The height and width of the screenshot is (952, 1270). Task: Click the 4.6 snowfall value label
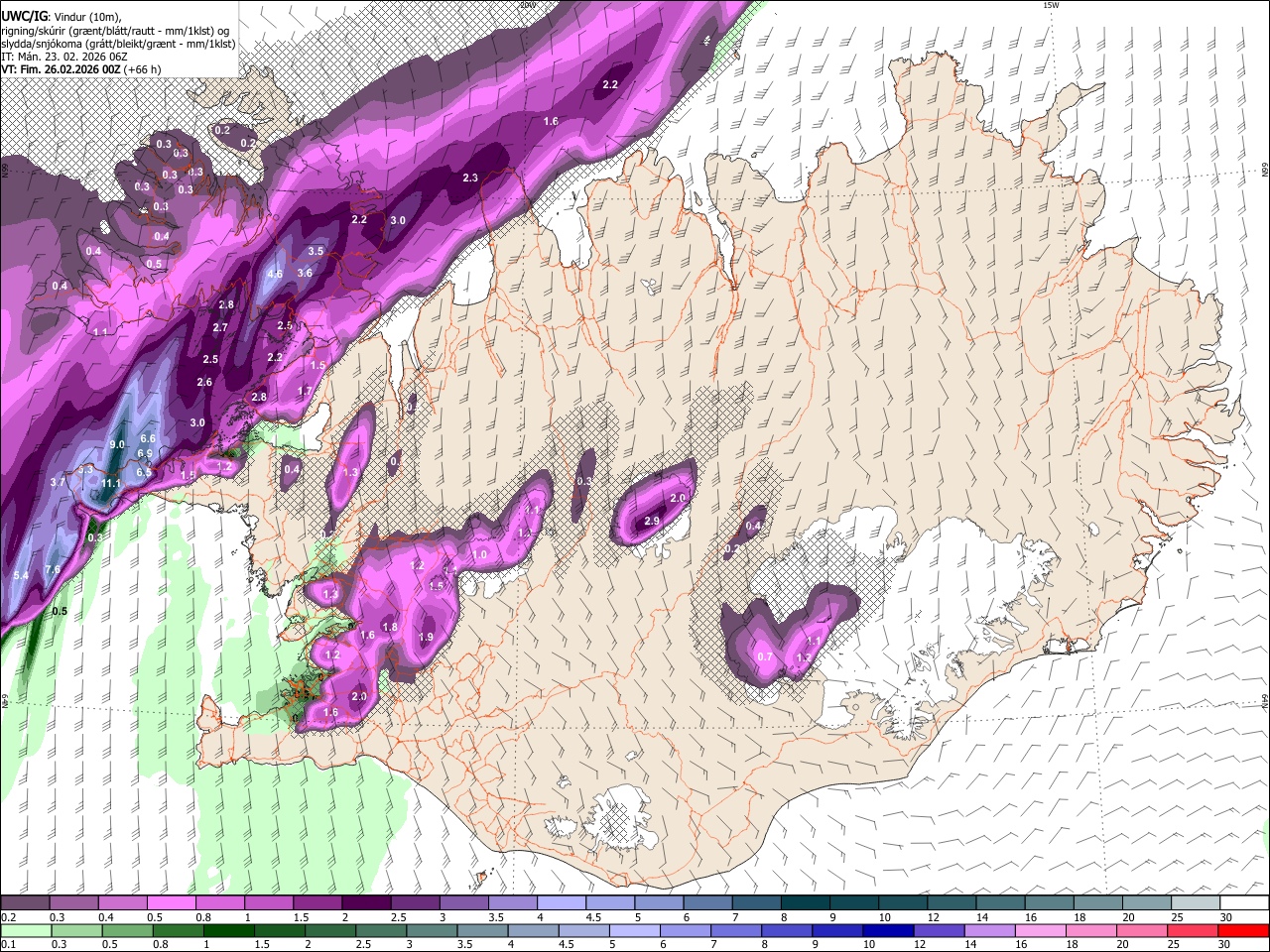click(x=276, y=274)
